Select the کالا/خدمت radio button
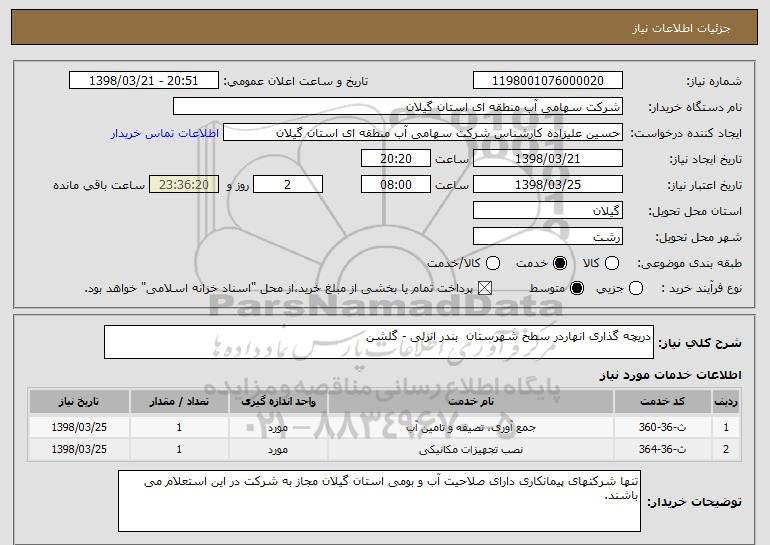 click(x=493, y=263)
